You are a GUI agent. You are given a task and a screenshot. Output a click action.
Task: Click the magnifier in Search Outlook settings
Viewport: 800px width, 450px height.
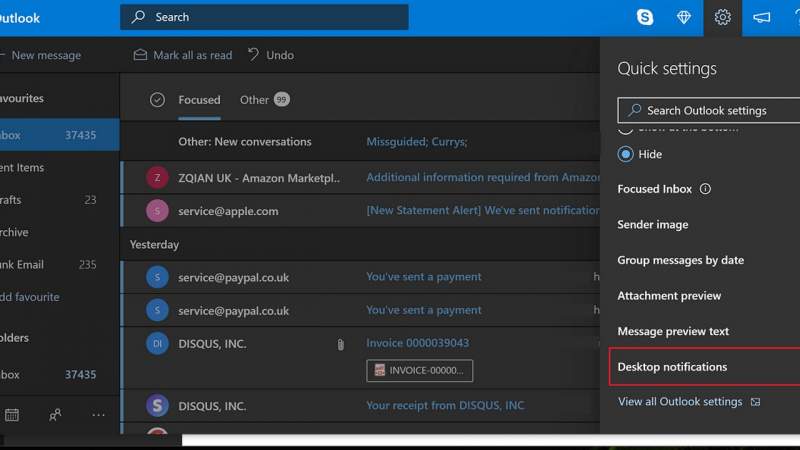(x=635, y=110)
